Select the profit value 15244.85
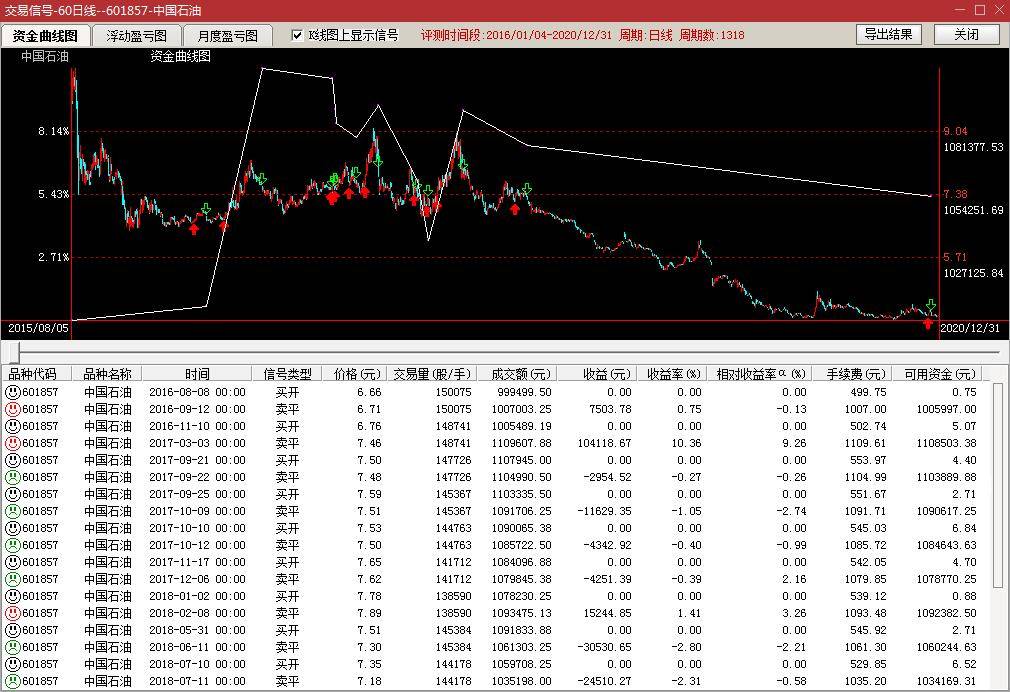 pos(607,613)
